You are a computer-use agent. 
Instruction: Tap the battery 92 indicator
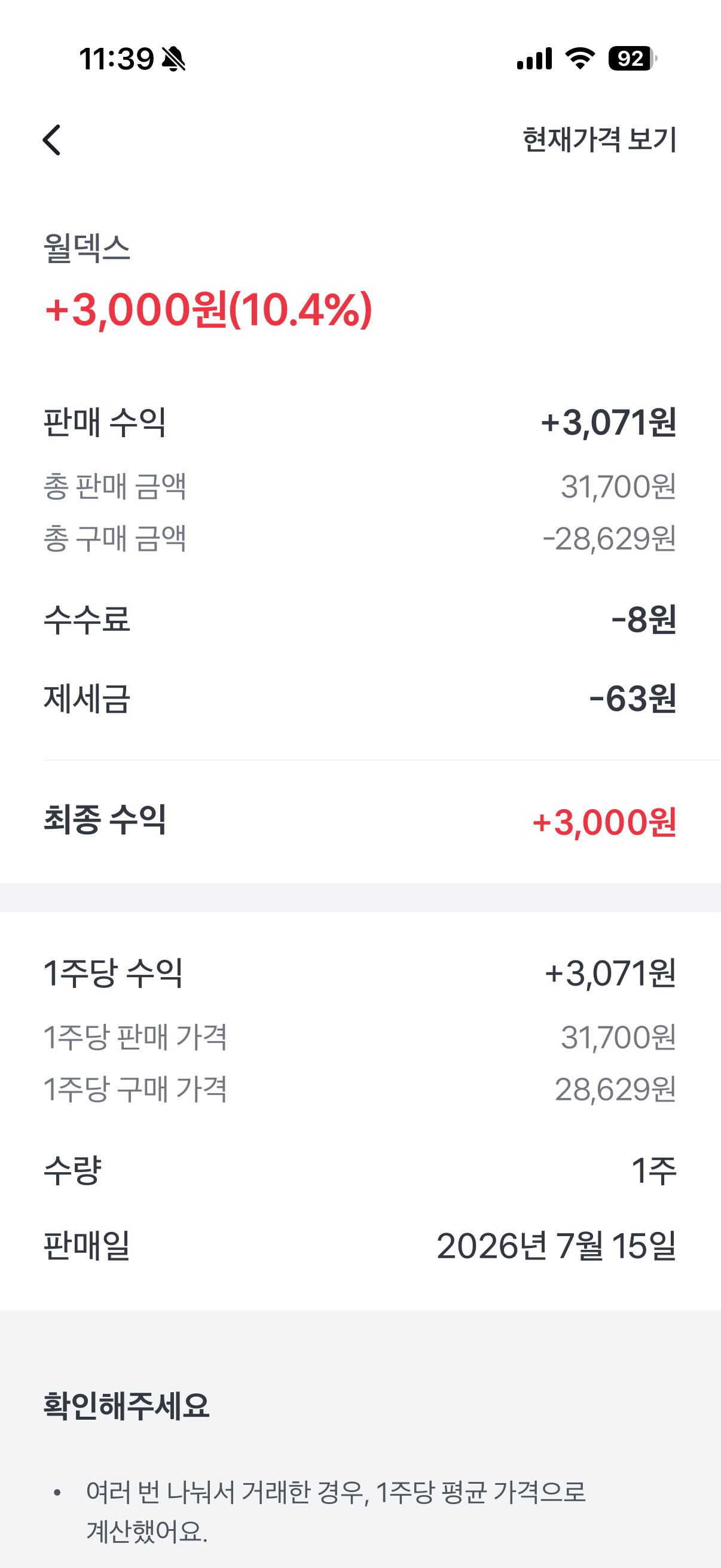pos(632,59)
